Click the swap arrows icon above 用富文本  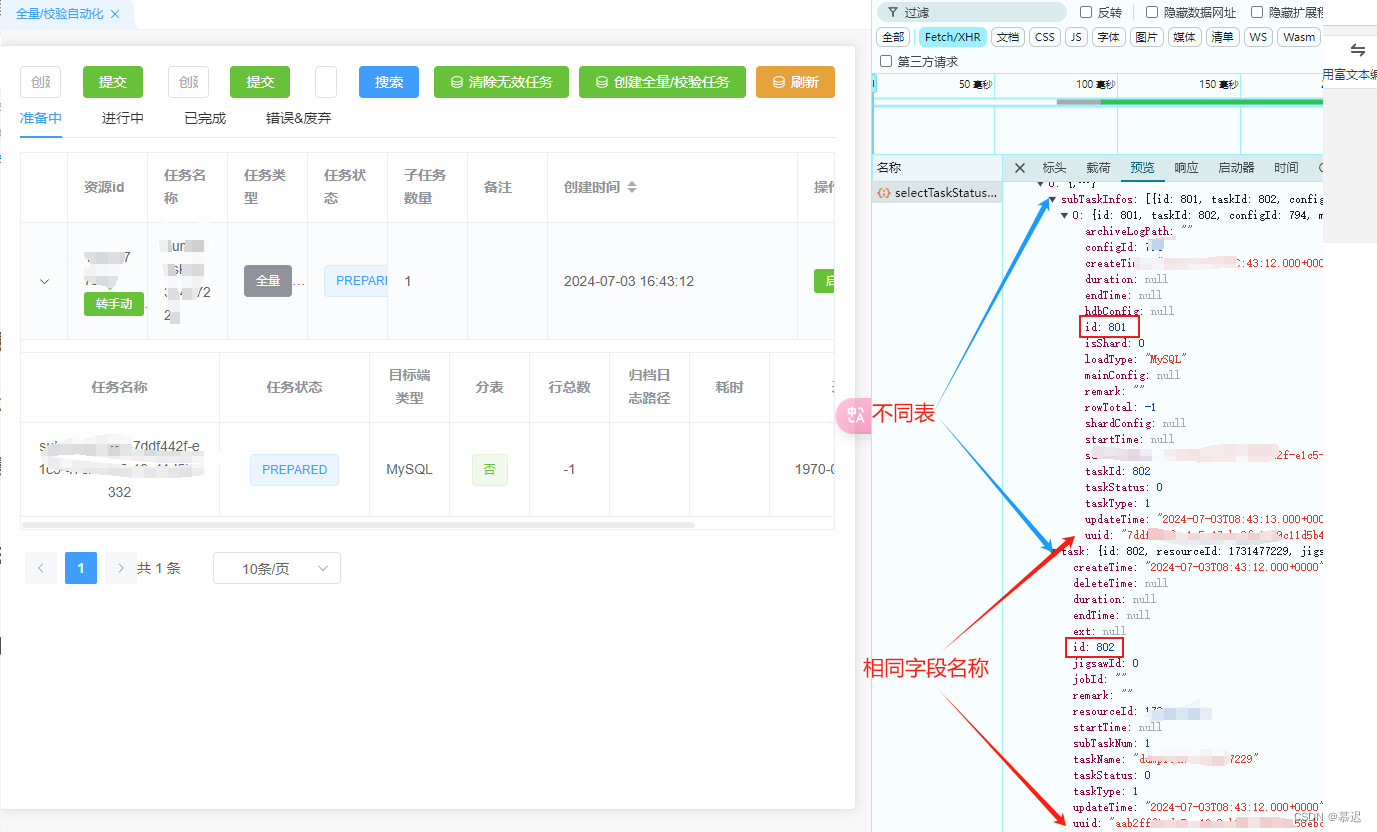click(x=1357, y=50)
